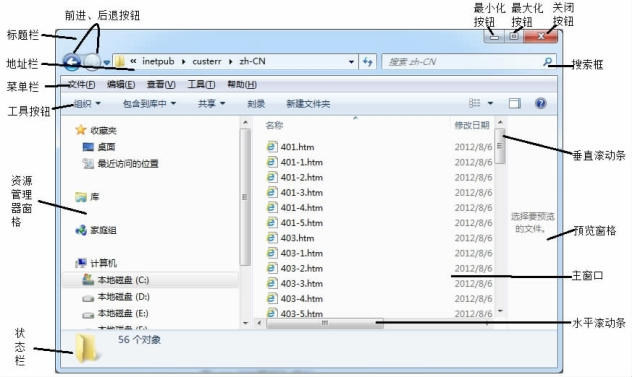
Task: Toggle the preview pane button
Action: pyautogui.click(x=515, y=104)
